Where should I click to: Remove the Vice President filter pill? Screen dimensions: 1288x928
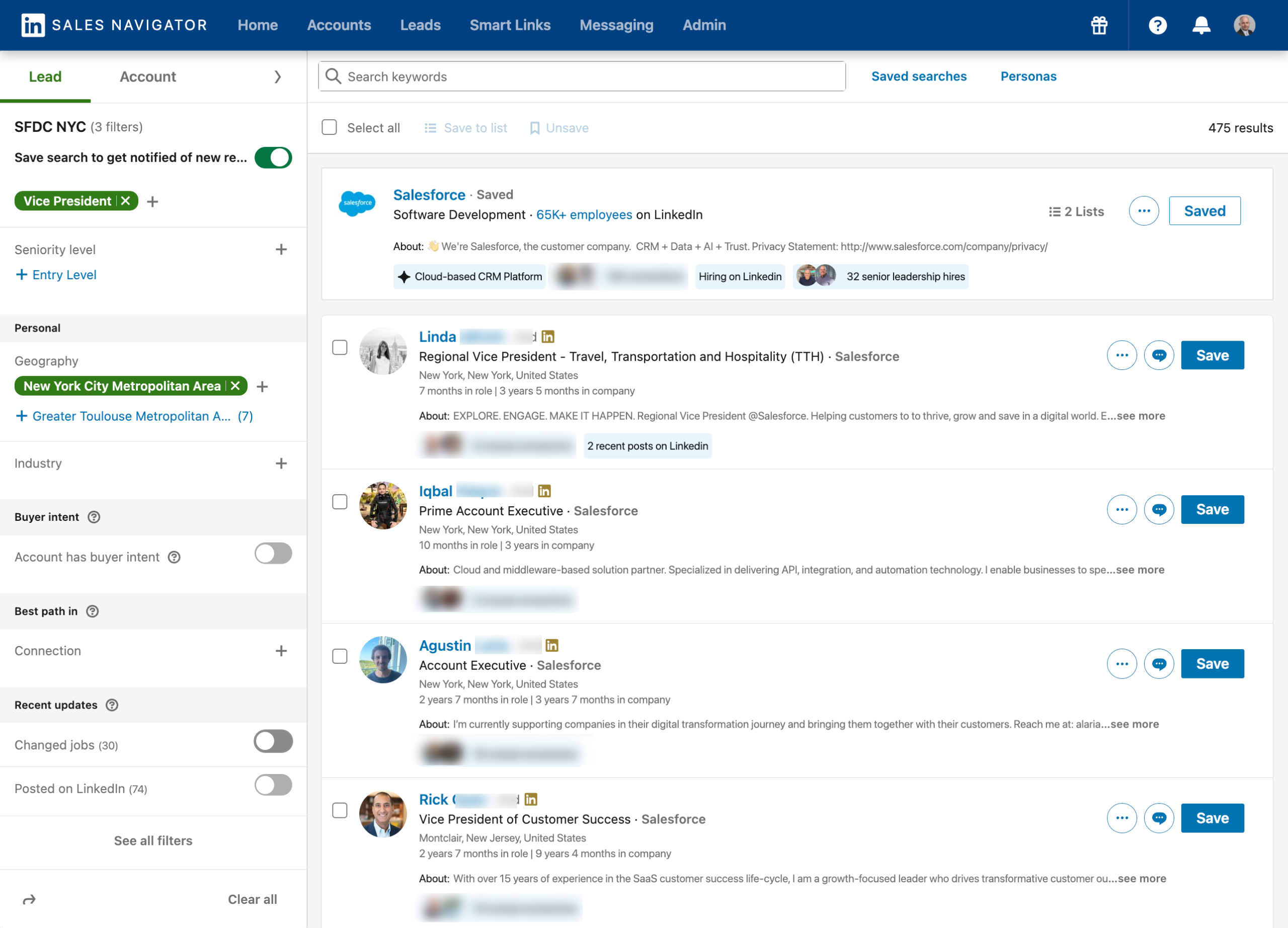[x=125, y=201]
